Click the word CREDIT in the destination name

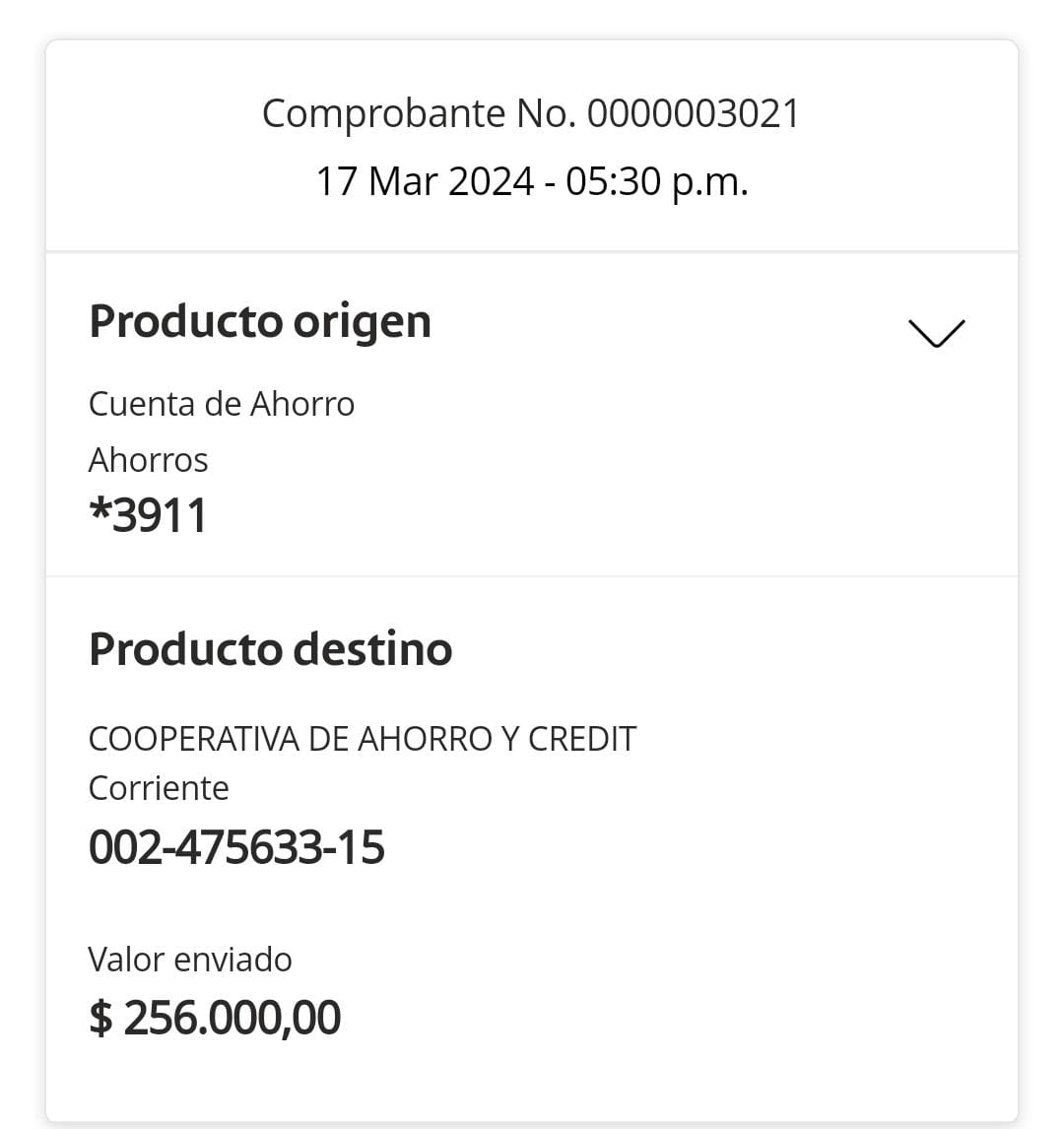pyautogui.click(x=582, y=739)
